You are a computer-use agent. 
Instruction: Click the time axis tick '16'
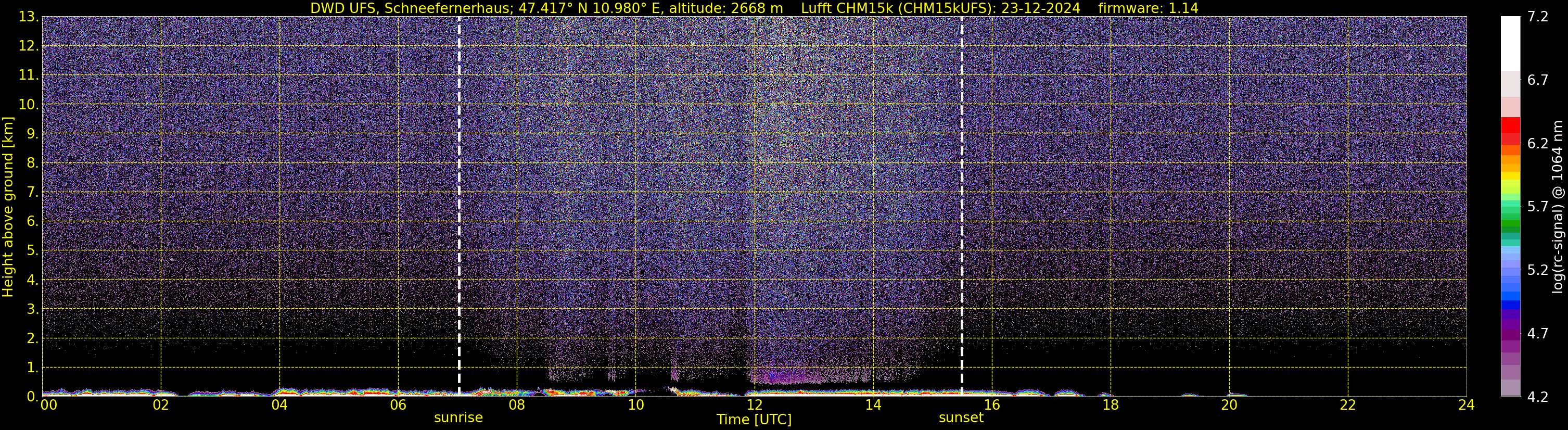click(x=991, y=406)
